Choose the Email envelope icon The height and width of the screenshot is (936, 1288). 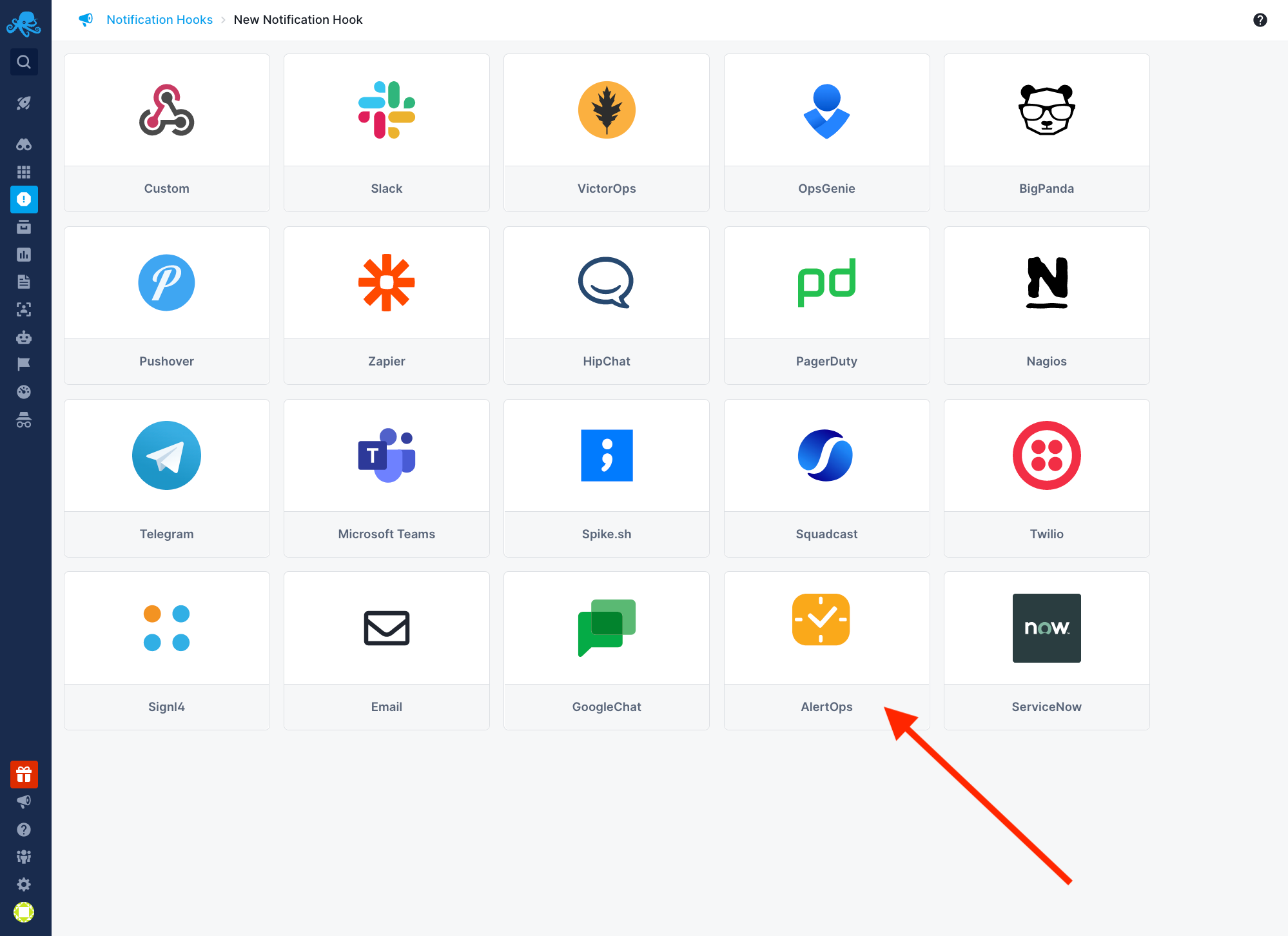tap(387, 628)
